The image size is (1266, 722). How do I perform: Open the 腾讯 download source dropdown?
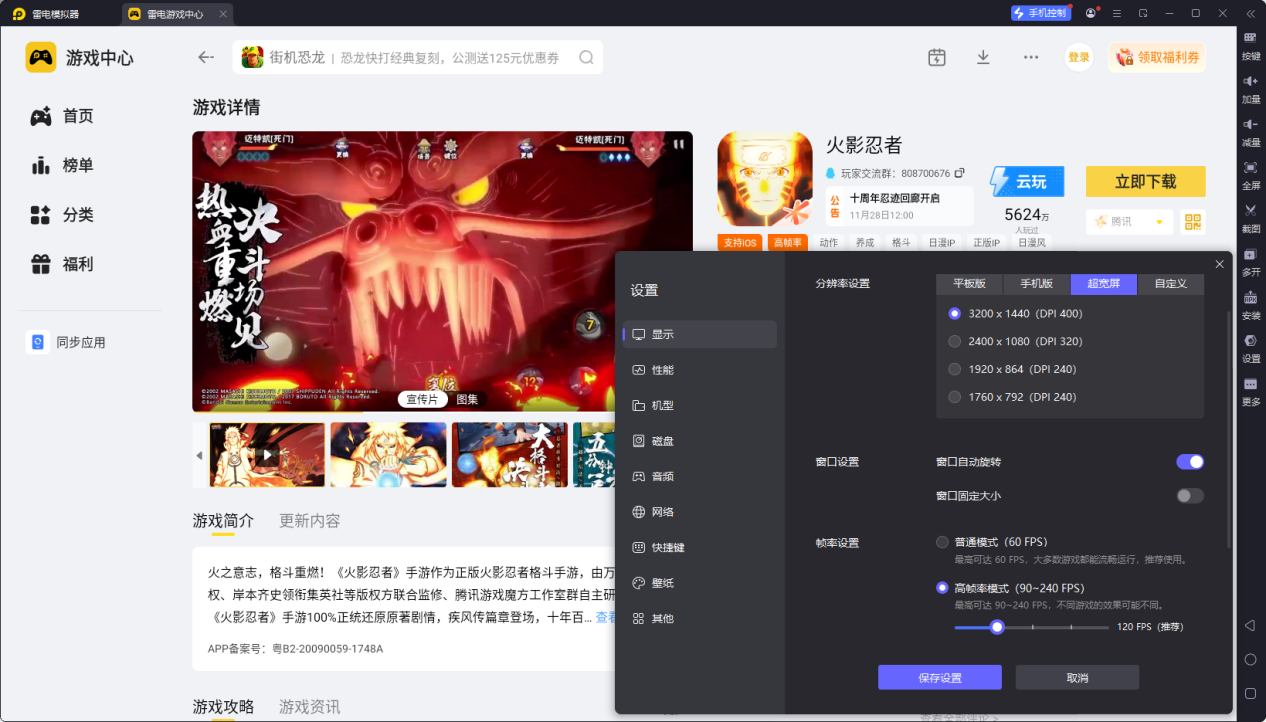tap(1129, 221)
